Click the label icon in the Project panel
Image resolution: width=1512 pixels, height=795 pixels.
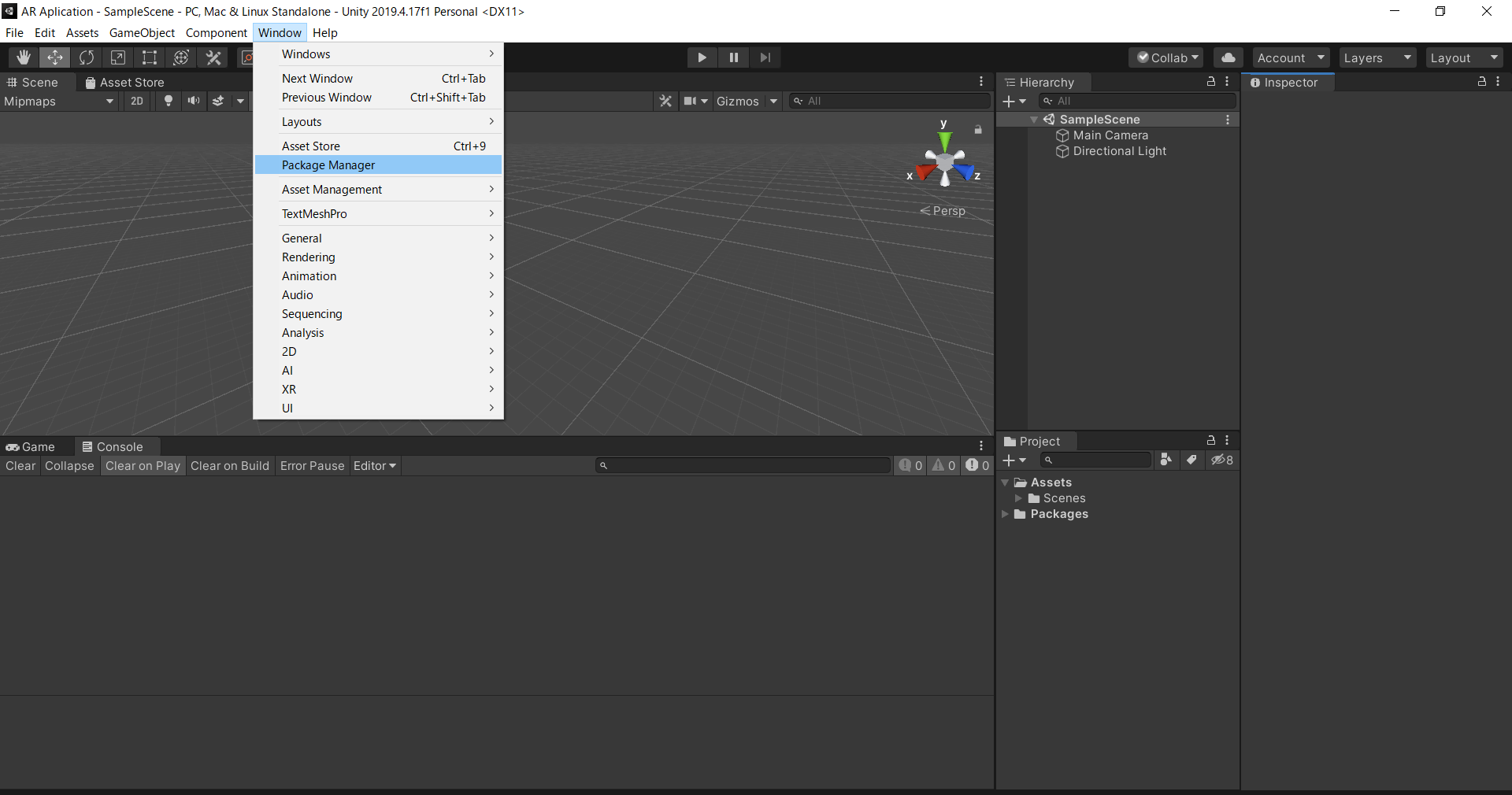(1191, 460)
